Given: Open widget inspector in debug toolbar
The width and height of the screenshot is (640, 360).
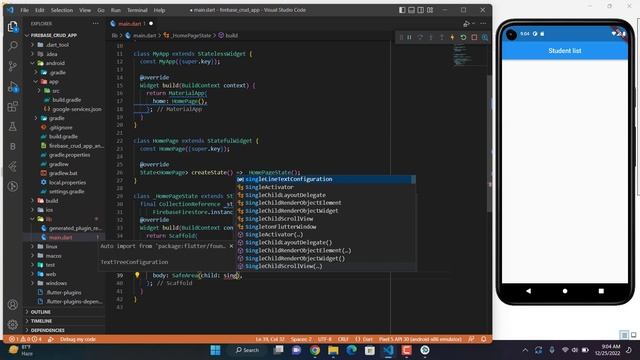Looking at the screenshot, I should pos(485,37).
